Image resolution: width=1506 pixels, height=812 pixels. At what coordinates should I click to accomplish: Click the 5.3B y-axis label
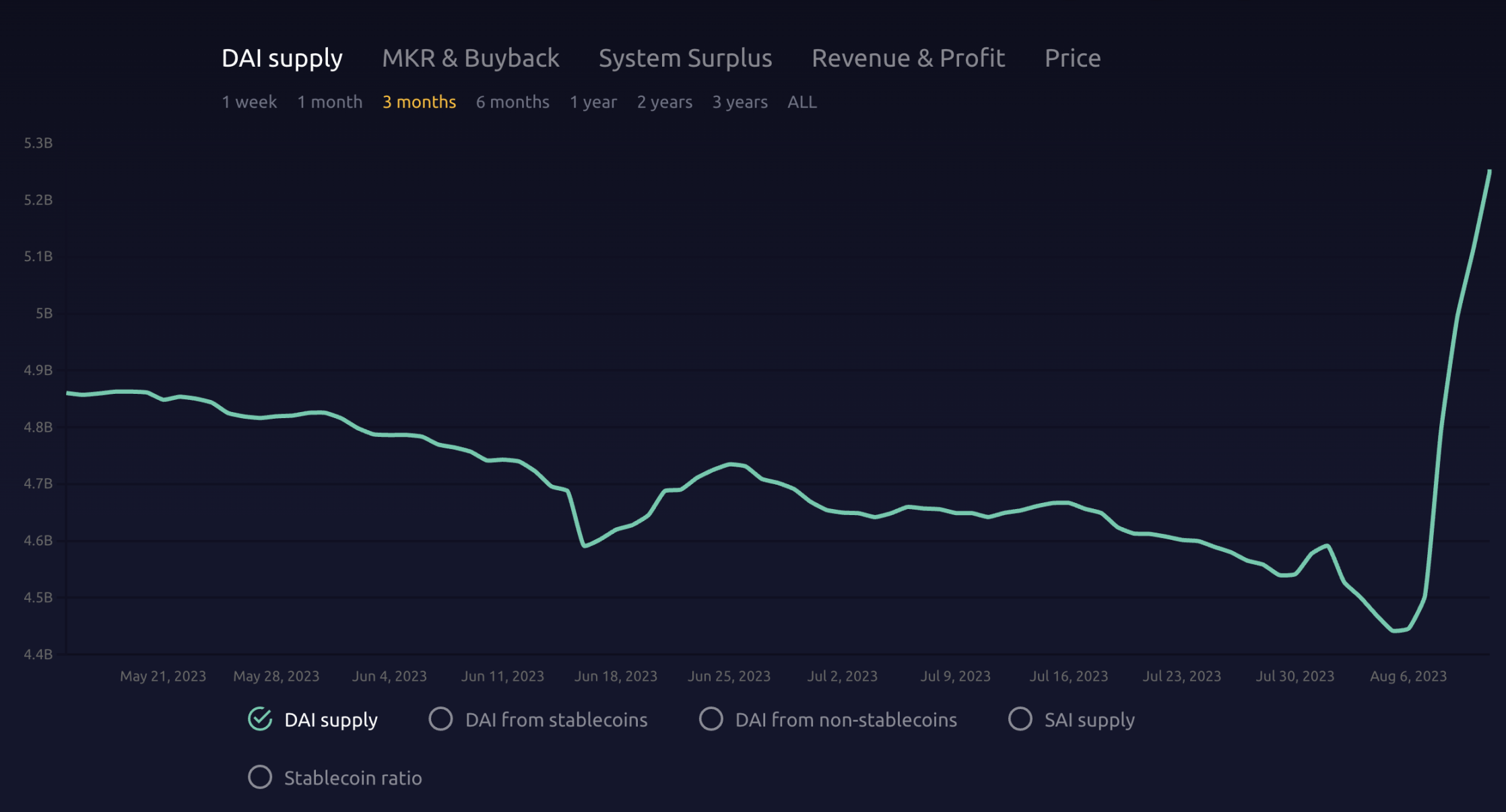[38, 143]
